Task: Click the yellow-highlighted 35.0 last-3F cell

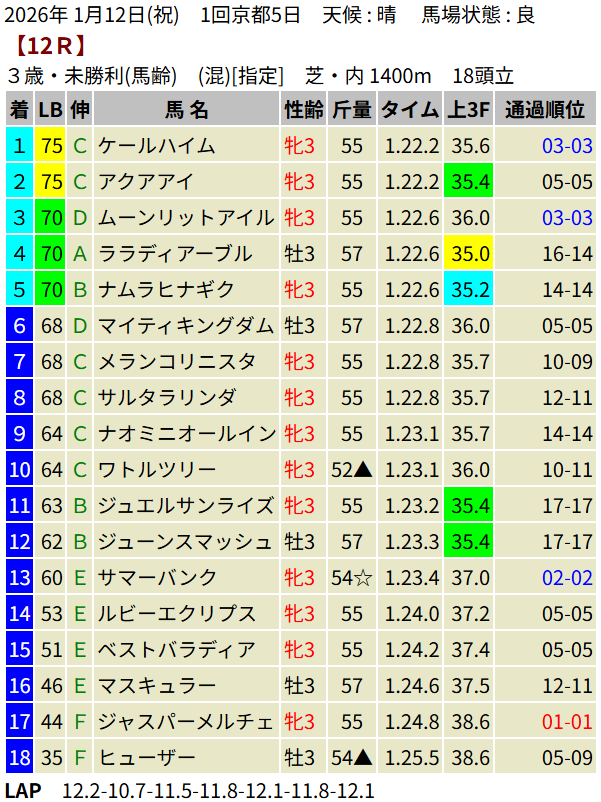Action: [470, 254]
